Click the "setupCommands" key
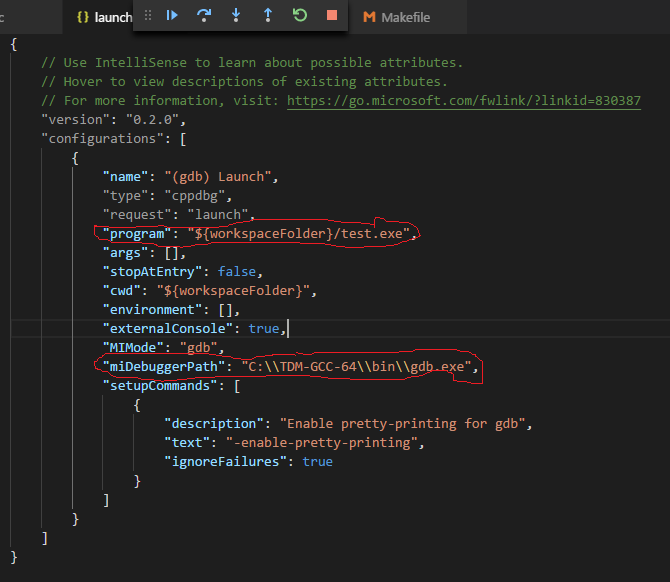 tap(160, 386)
